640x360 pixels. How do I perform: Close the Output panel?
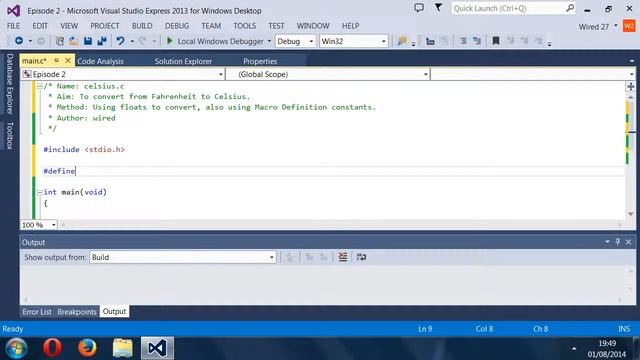pyautogui.click(x=629, y=242)
